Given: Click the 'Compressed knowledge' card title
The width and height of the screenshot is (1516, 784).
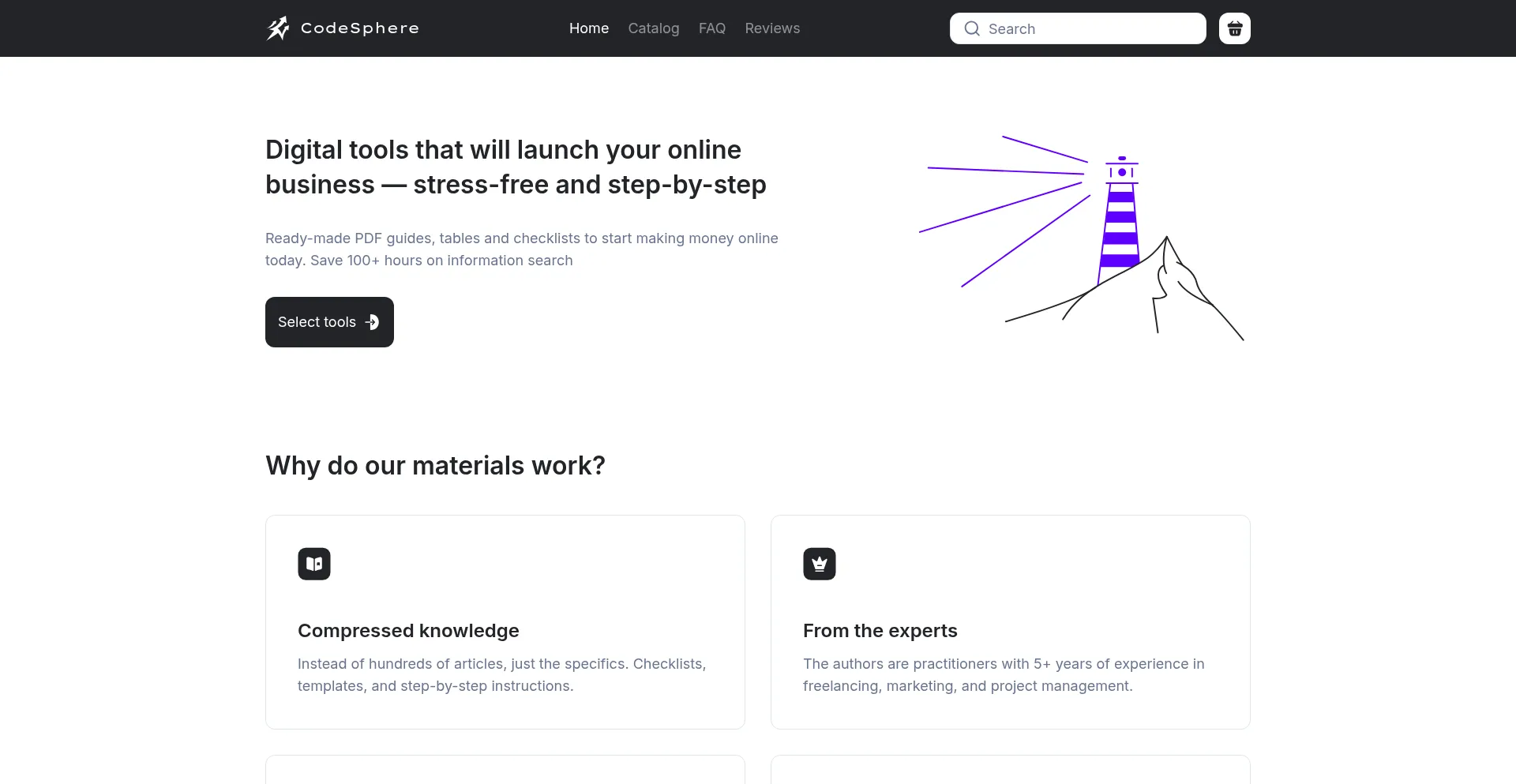Looking at the screenshot, I should pyautogui.click(x=408, y=631).
